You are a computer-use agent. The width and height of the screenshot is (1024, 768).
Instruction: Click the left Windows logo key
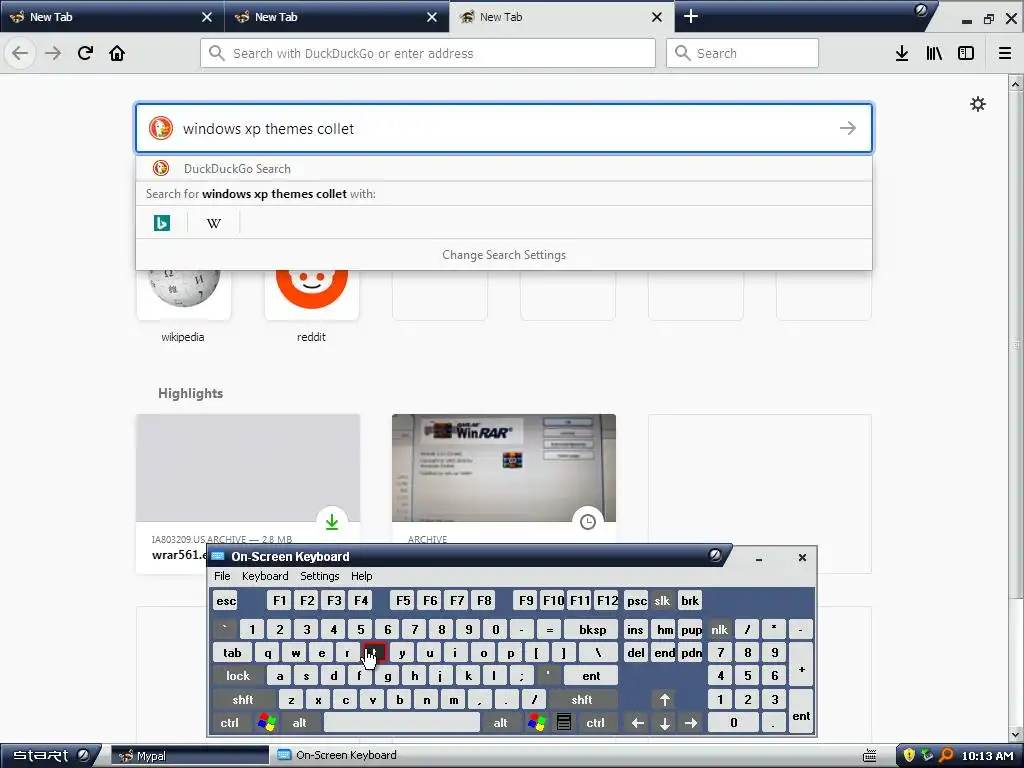click(x=266, y=723)
